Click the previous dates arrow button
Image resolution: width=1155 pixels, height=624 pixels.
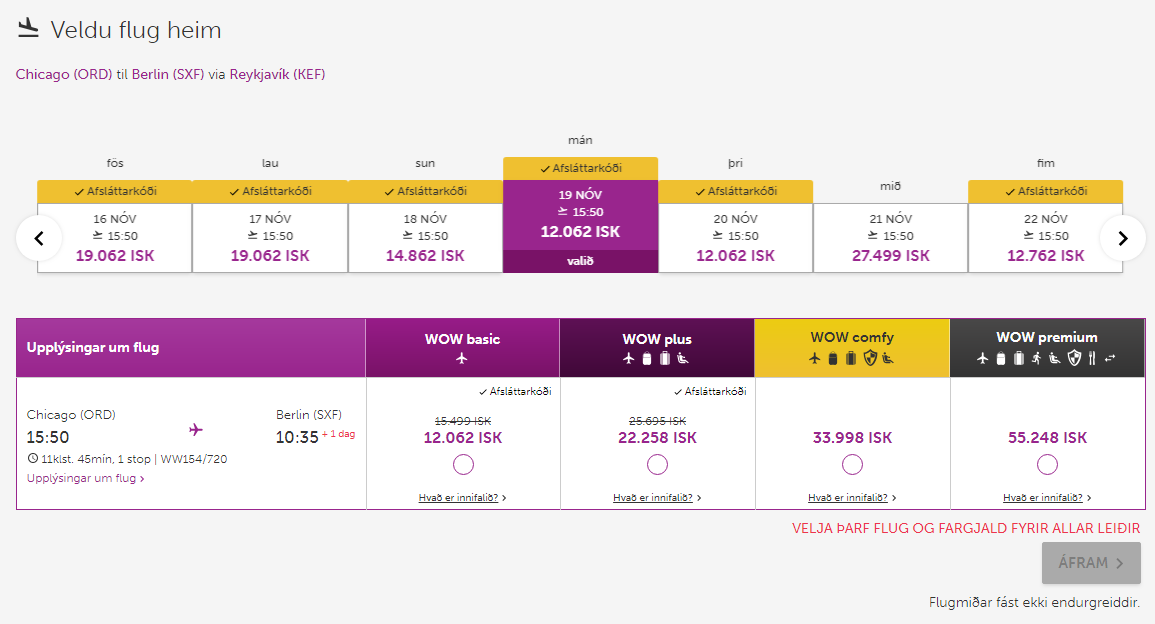coord(40,238)
